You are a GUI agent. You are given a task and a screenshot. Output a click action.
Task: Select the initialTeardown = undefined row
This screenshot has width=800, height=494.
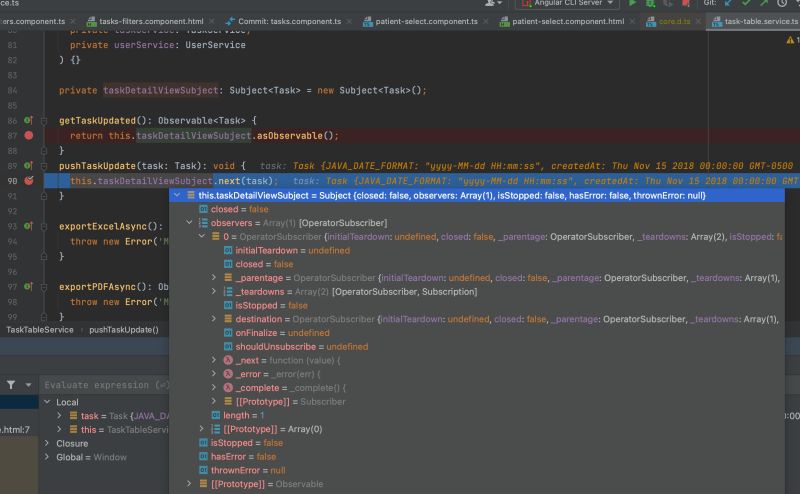[x=477, y=250]
